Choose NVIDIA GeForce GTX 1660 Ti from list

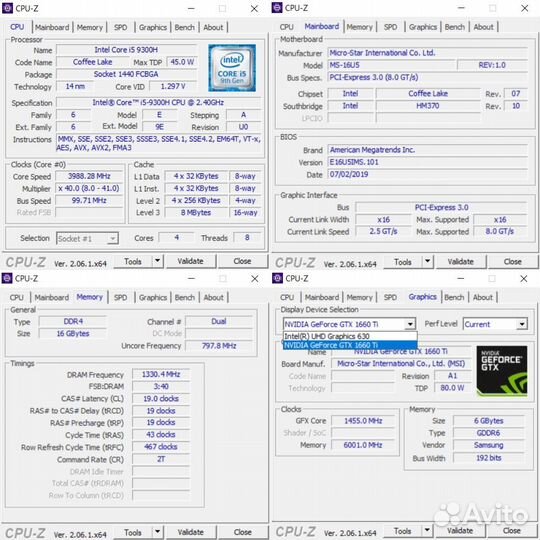click(x=350, y=345)
